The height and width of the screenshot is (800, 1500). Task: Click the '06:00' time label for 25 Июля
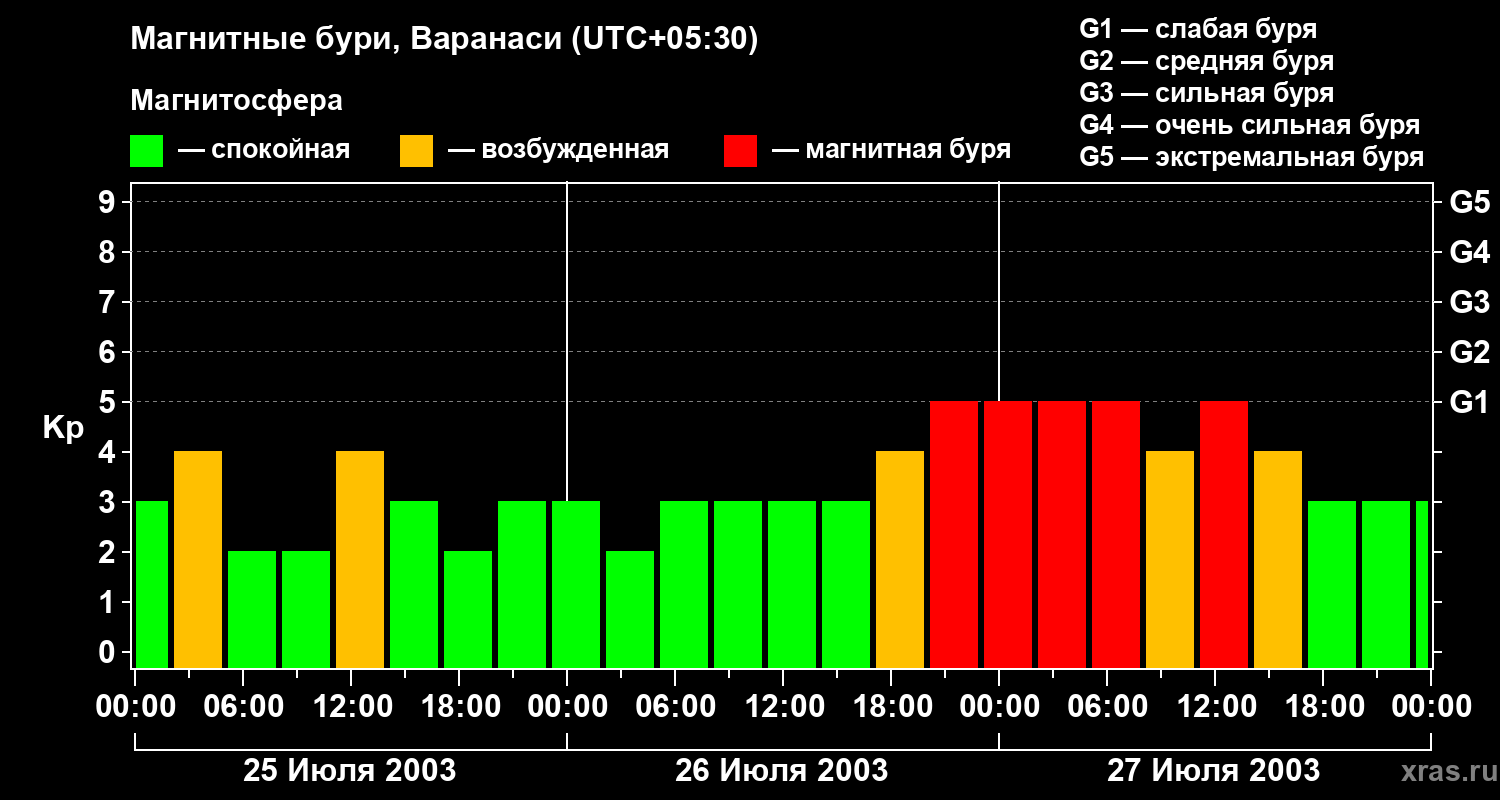[243, 707]
